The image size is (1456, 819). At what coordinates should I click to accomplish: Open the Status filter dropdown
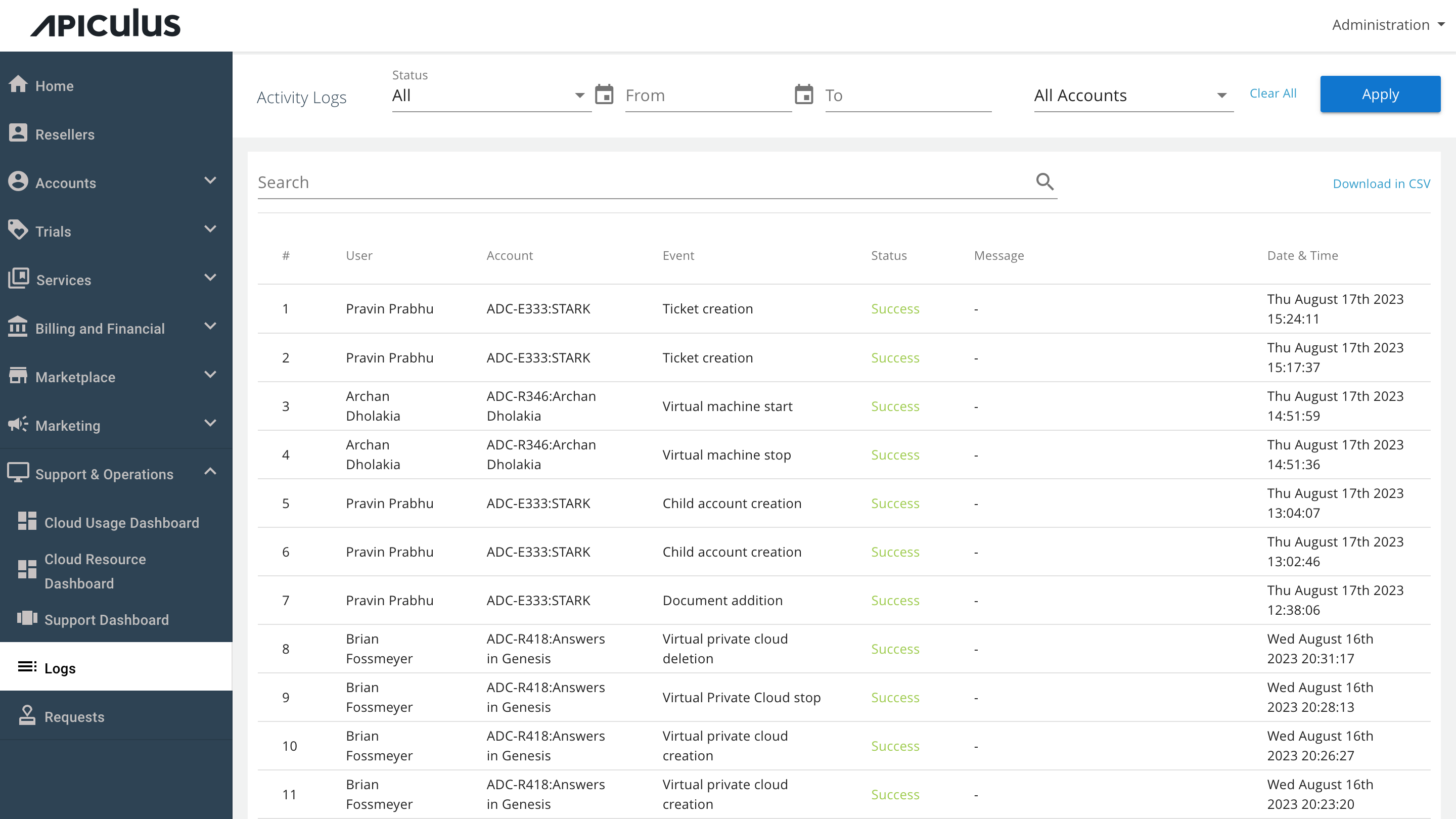coord(492,96)
